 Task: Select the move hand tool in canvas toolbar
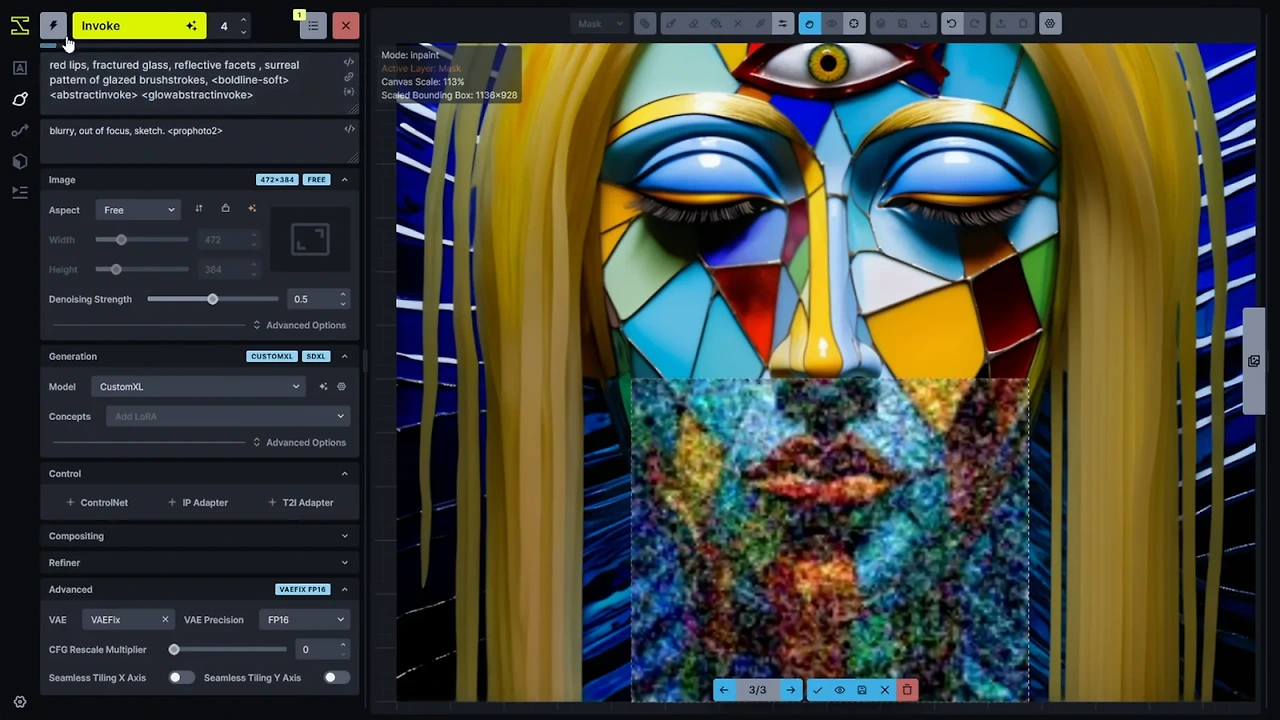click(x=809, y=24)
